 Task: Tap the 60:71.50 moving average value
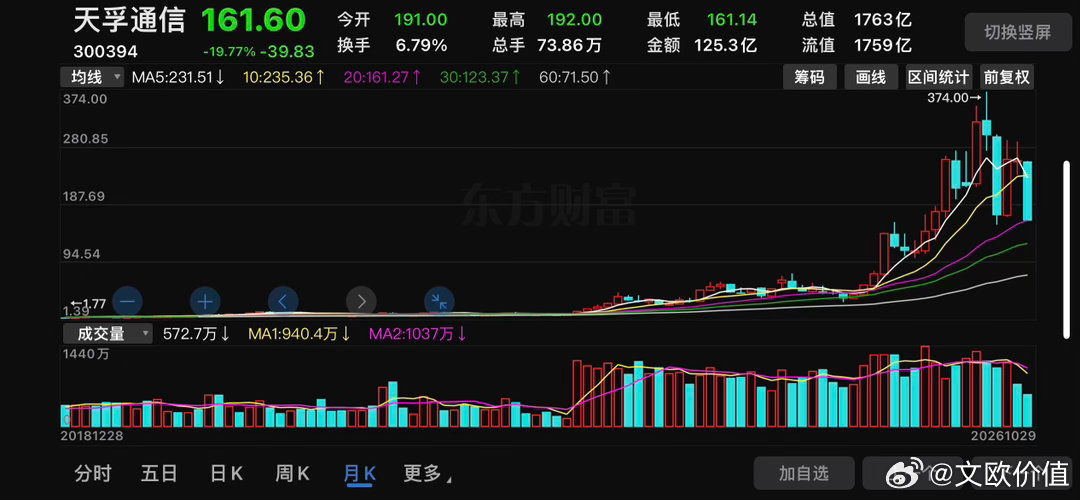point(574,77)
